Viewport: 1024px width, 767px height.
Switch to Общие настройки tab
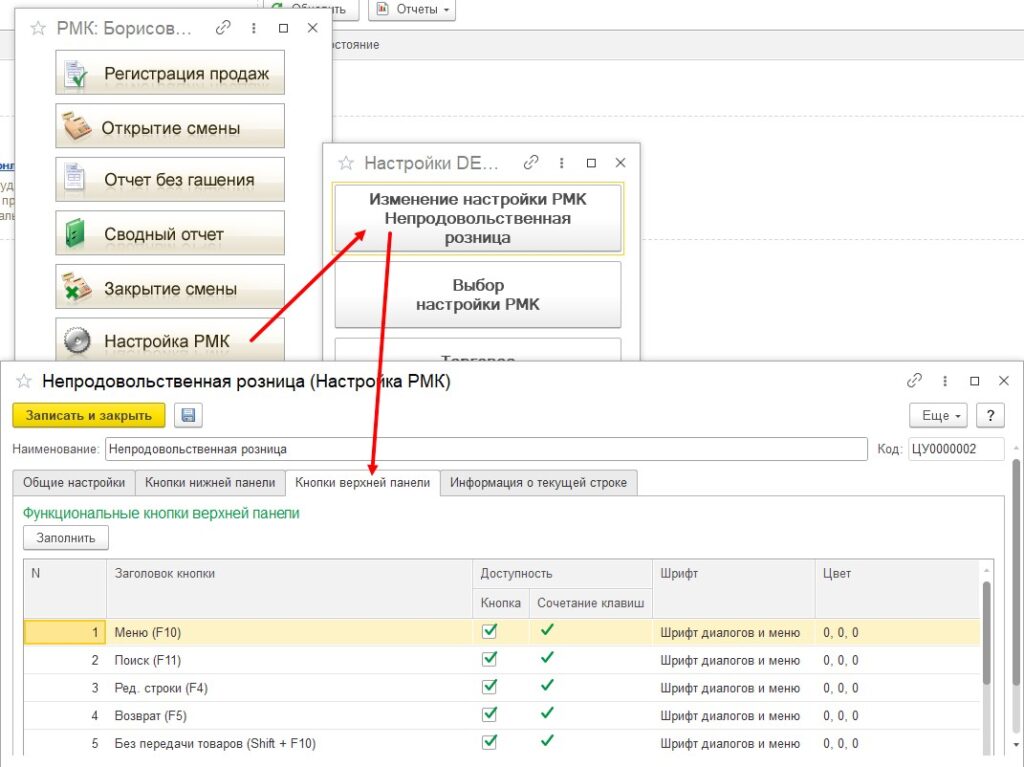click(73, 483)
